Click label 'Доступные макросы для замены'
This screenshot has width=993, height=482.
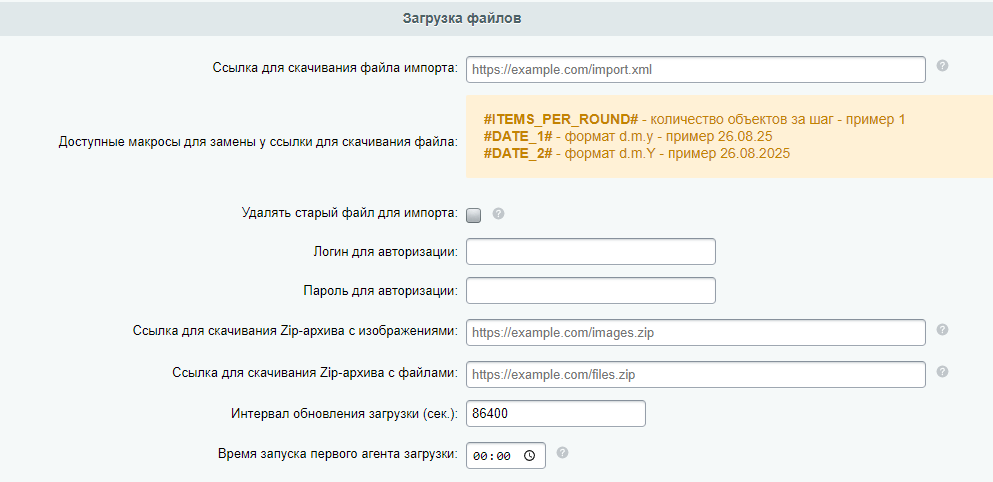[x=258, y=142]
